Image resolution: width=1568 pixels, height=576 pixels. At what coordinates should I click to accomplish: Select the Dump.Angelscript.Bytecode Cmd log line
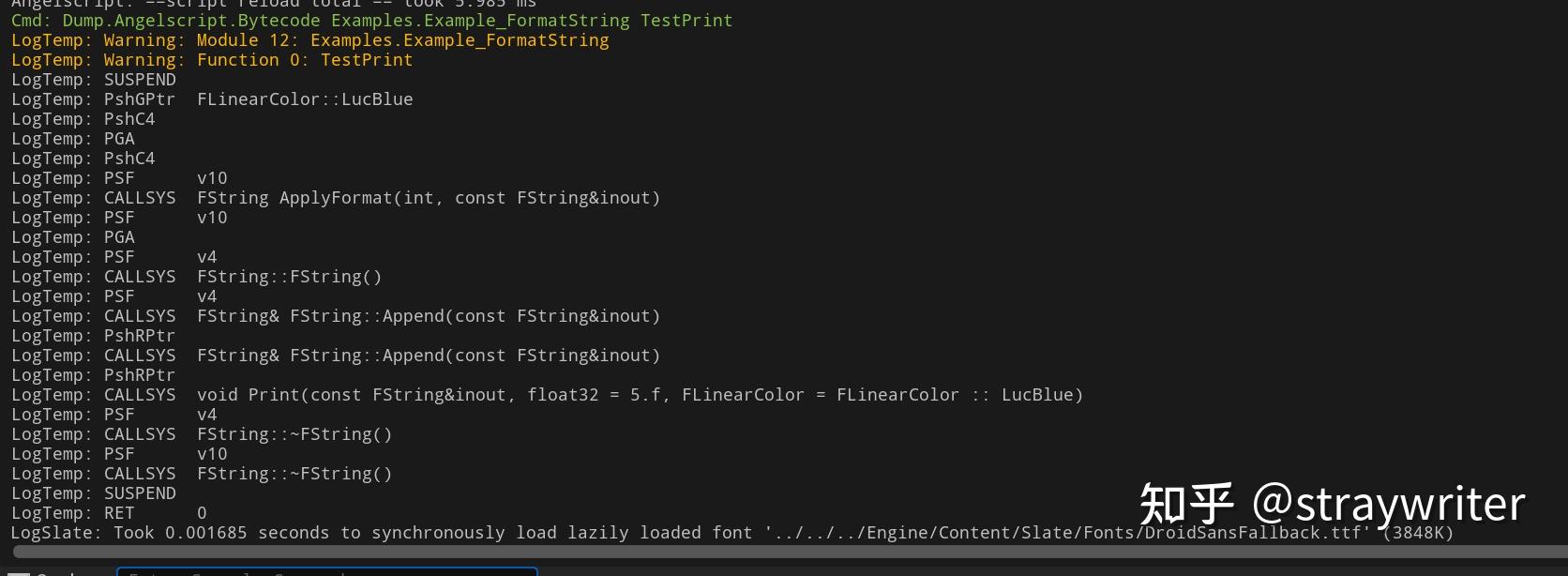point(371,21)
